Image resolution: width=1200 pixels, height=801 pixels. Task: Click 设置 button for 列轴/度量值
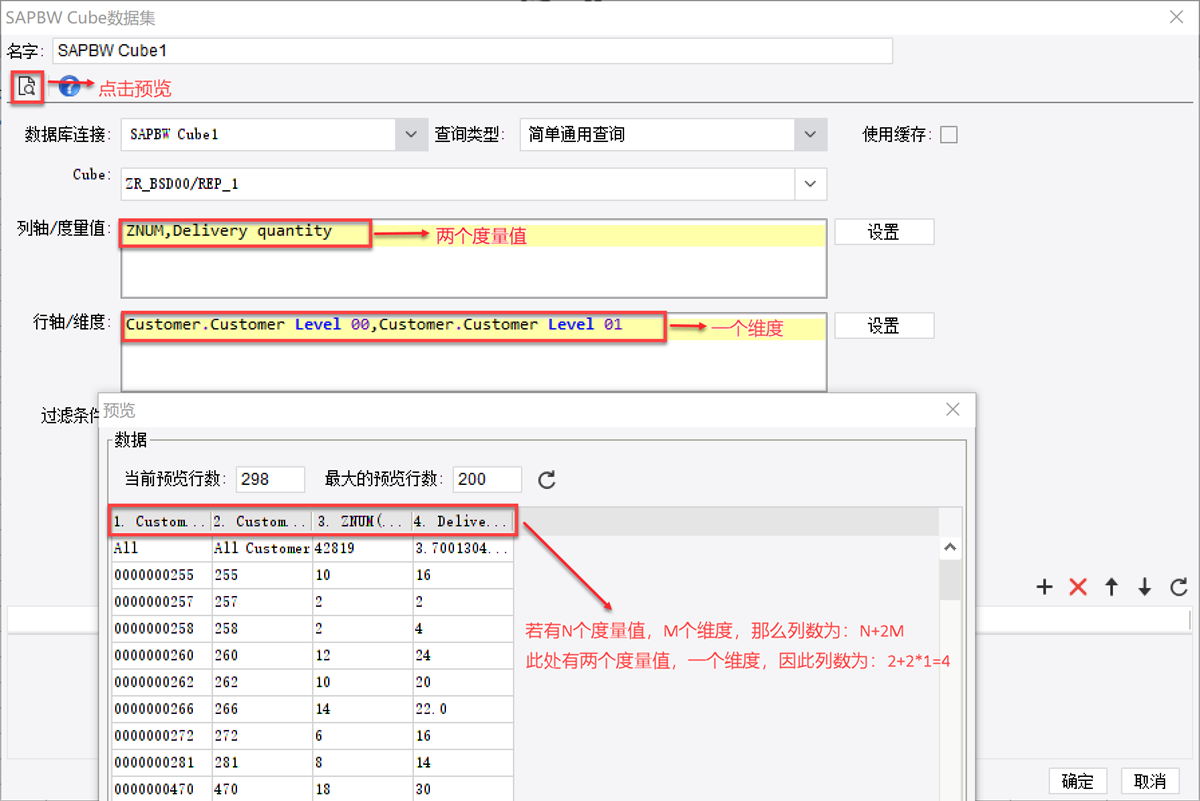884,232
